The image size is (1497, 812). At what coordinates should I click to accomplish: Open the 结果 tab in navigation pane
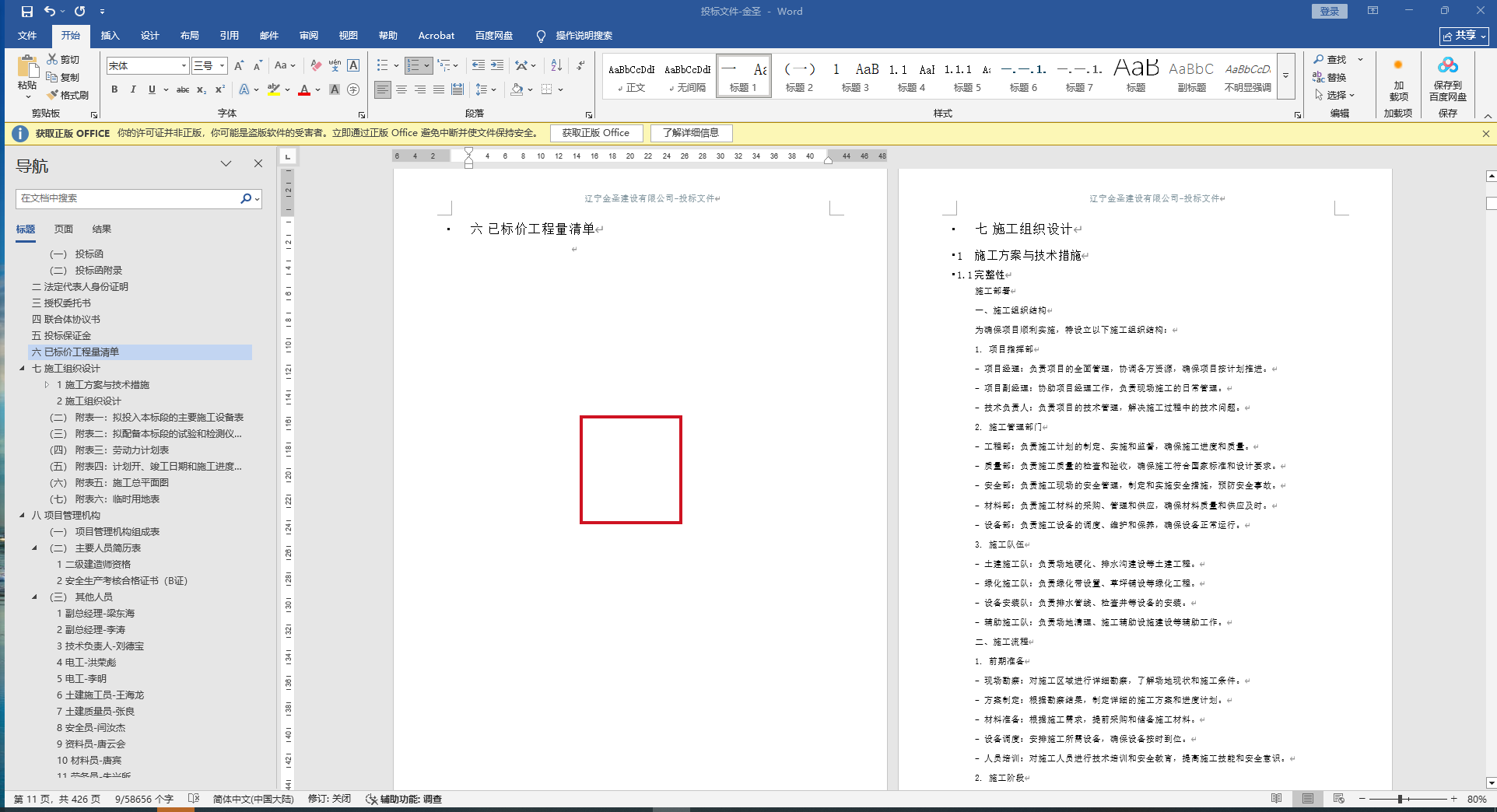point(102,229)
